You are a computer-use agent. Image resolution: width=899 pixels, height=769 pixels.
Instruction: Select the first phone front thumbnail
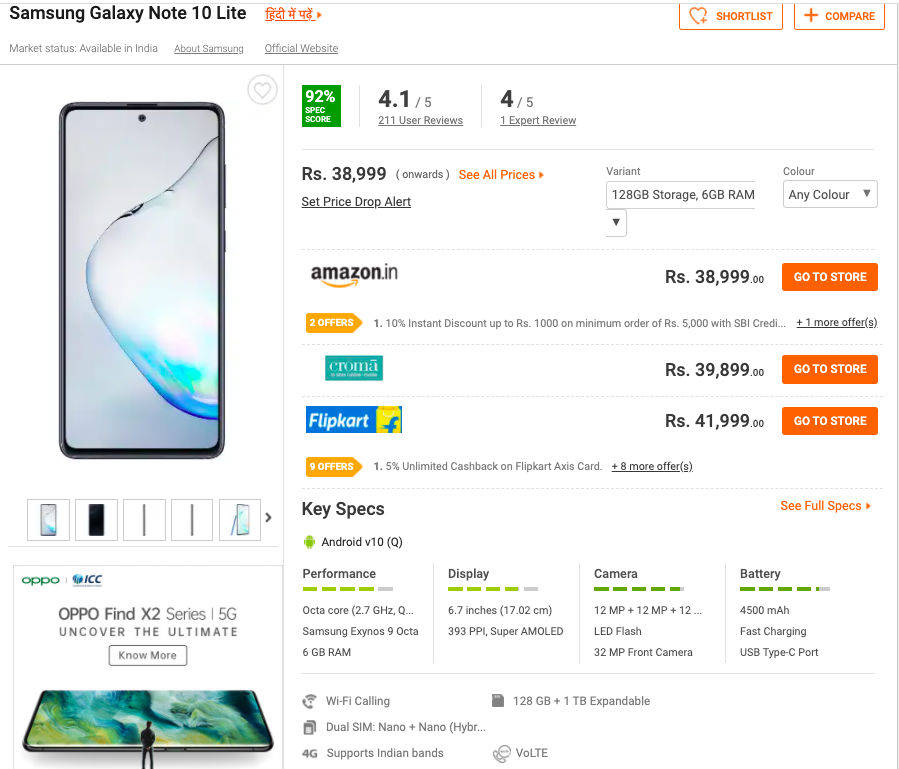(x=48, y=520)
